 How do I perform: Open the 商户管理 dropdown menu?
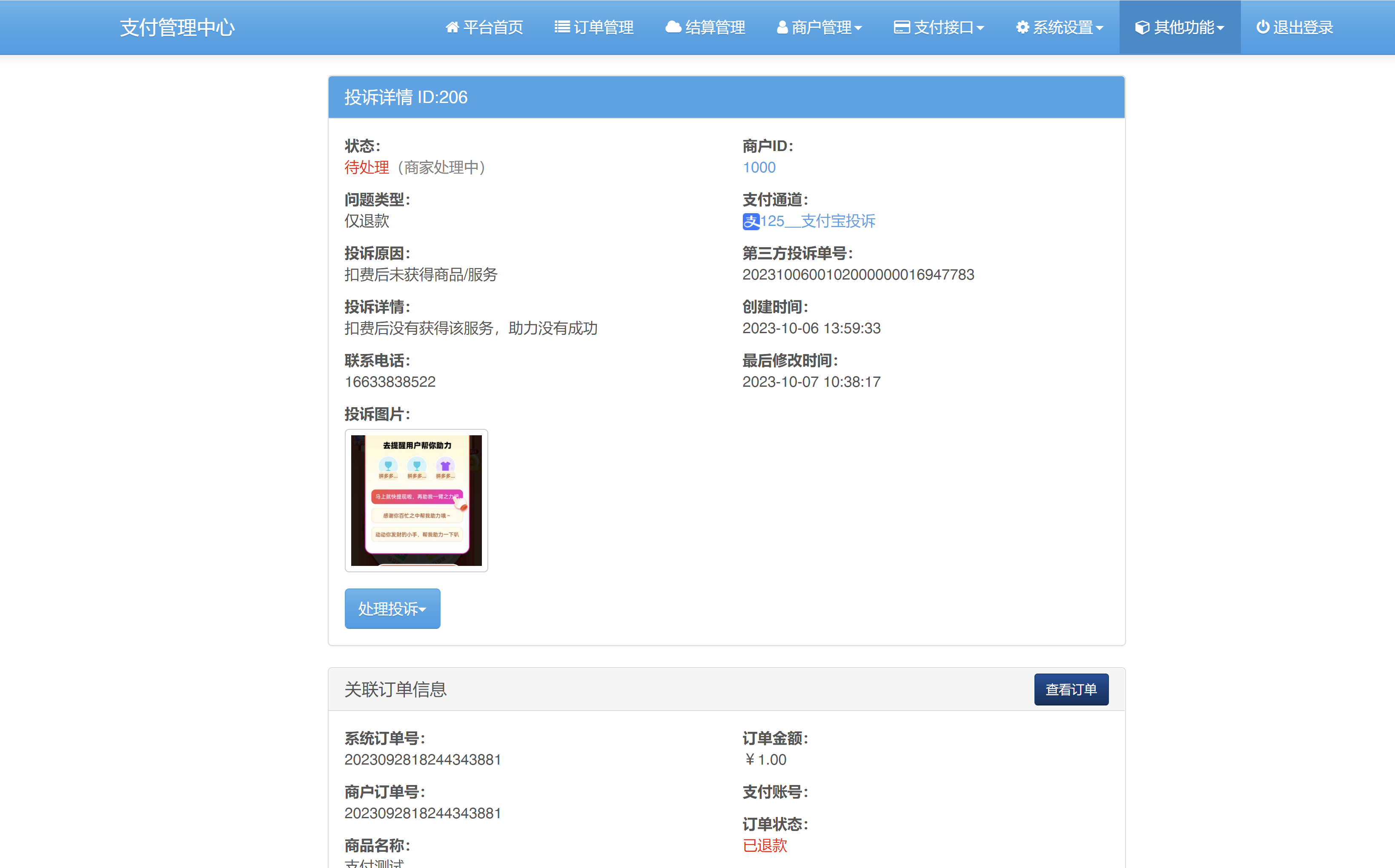tap(821, 26)
